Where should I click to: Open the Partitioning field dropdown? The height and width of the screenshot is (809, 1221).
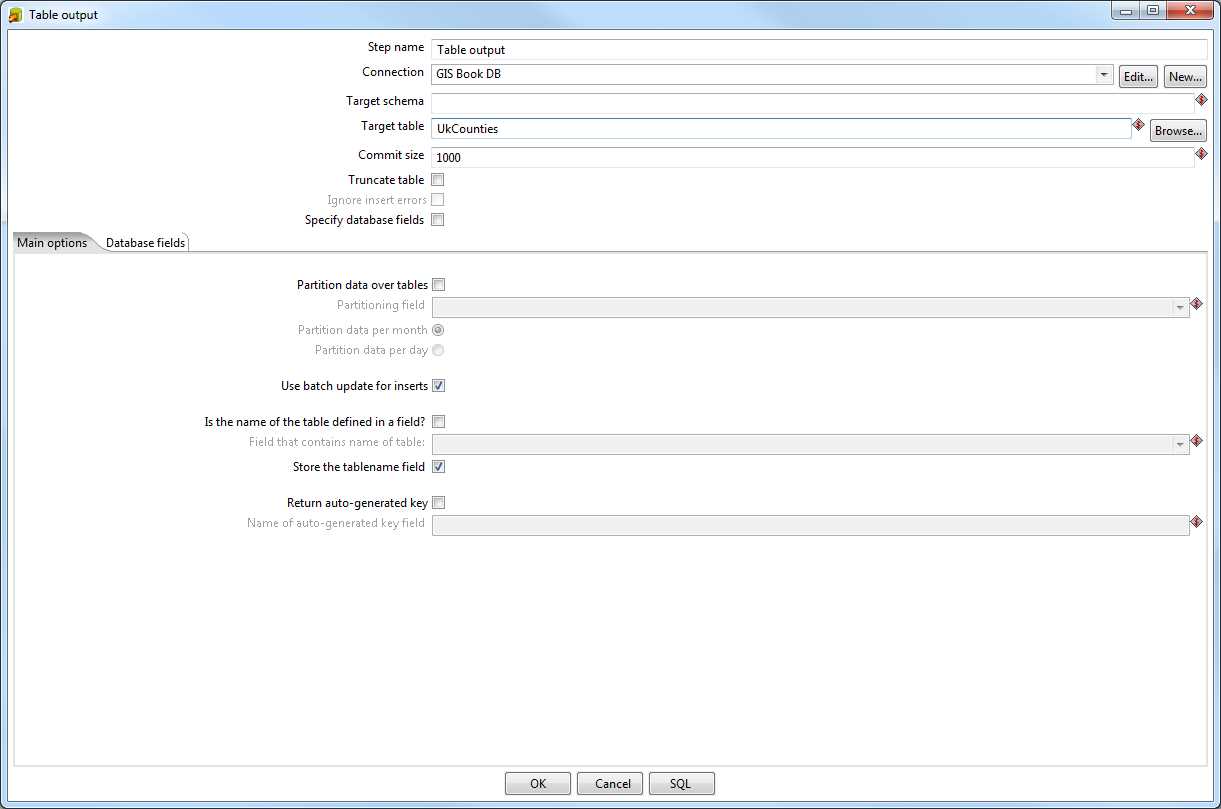(x=1180, y=305)
